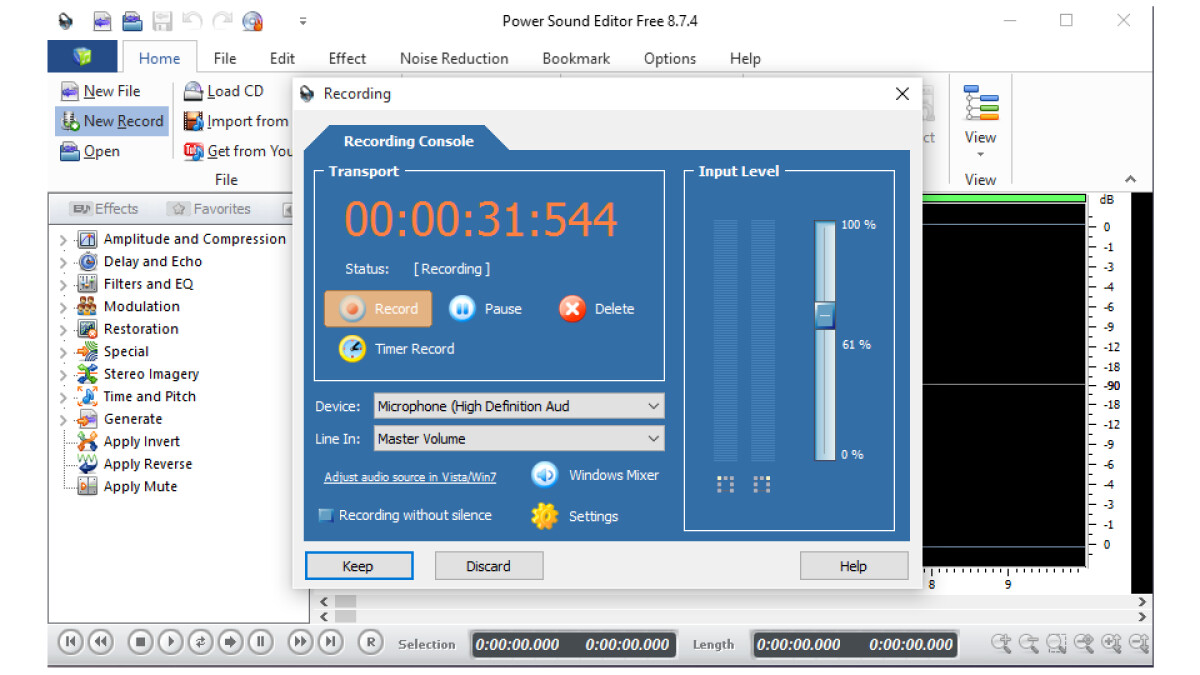Click Open in the Home ribbon

(90, 151)
